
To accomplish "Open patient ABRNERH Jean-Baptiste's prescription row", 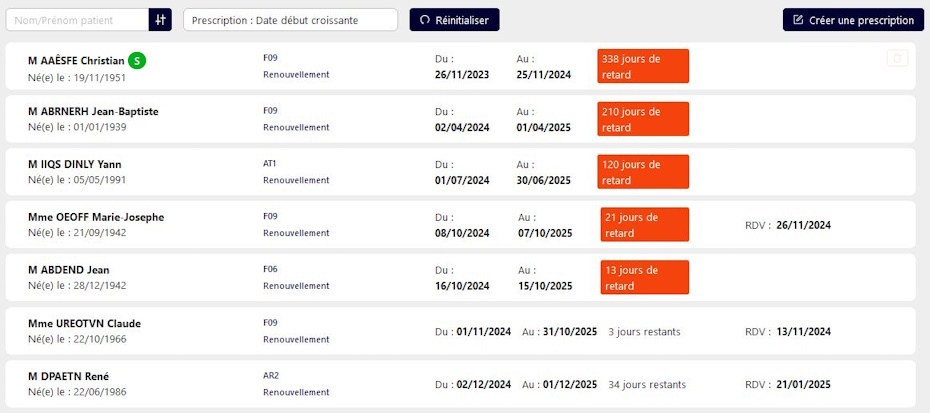I will point(460,119).
